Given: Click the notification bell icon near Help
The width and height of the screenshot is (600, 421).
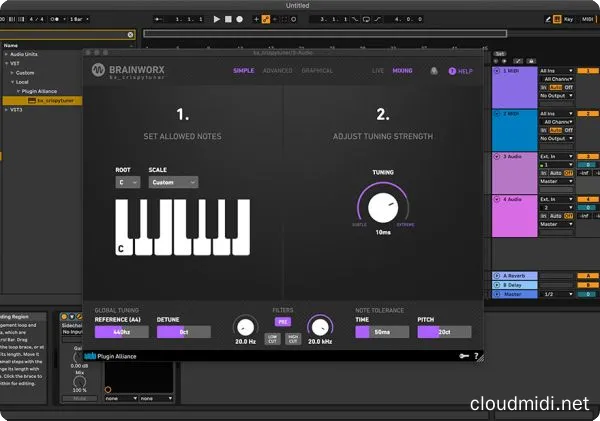Looking at the screenshot, I should 434,71.
